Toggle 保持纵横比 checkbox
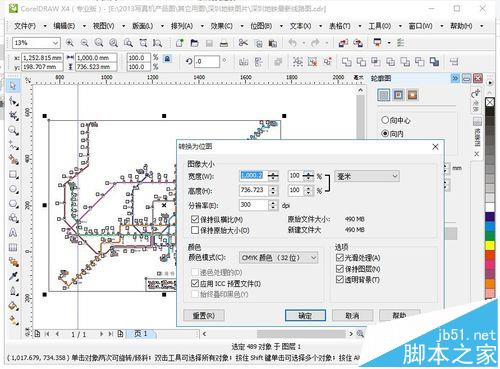 [195, 219]
